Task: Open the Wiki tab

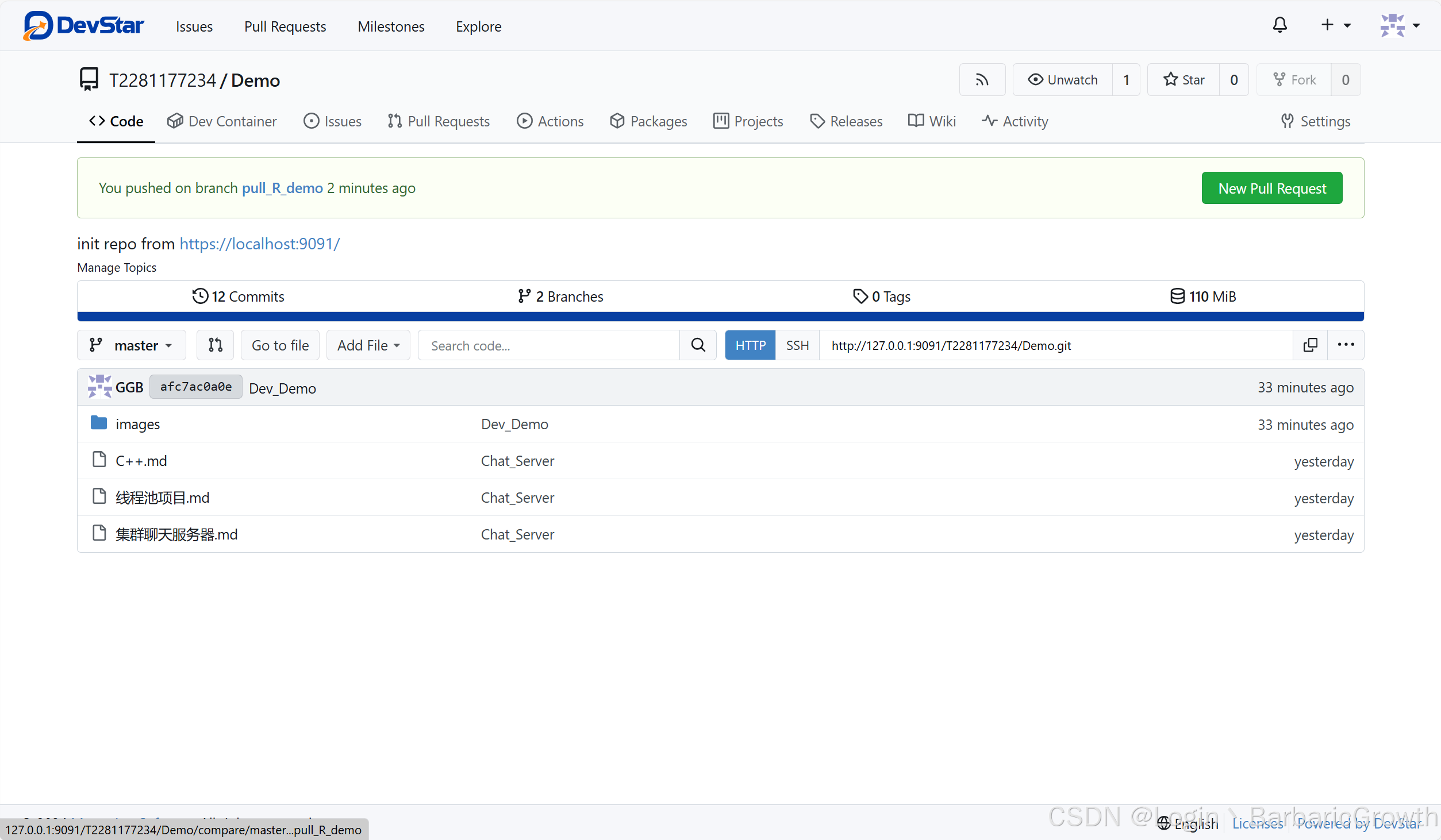Action: tap(932, 121)
